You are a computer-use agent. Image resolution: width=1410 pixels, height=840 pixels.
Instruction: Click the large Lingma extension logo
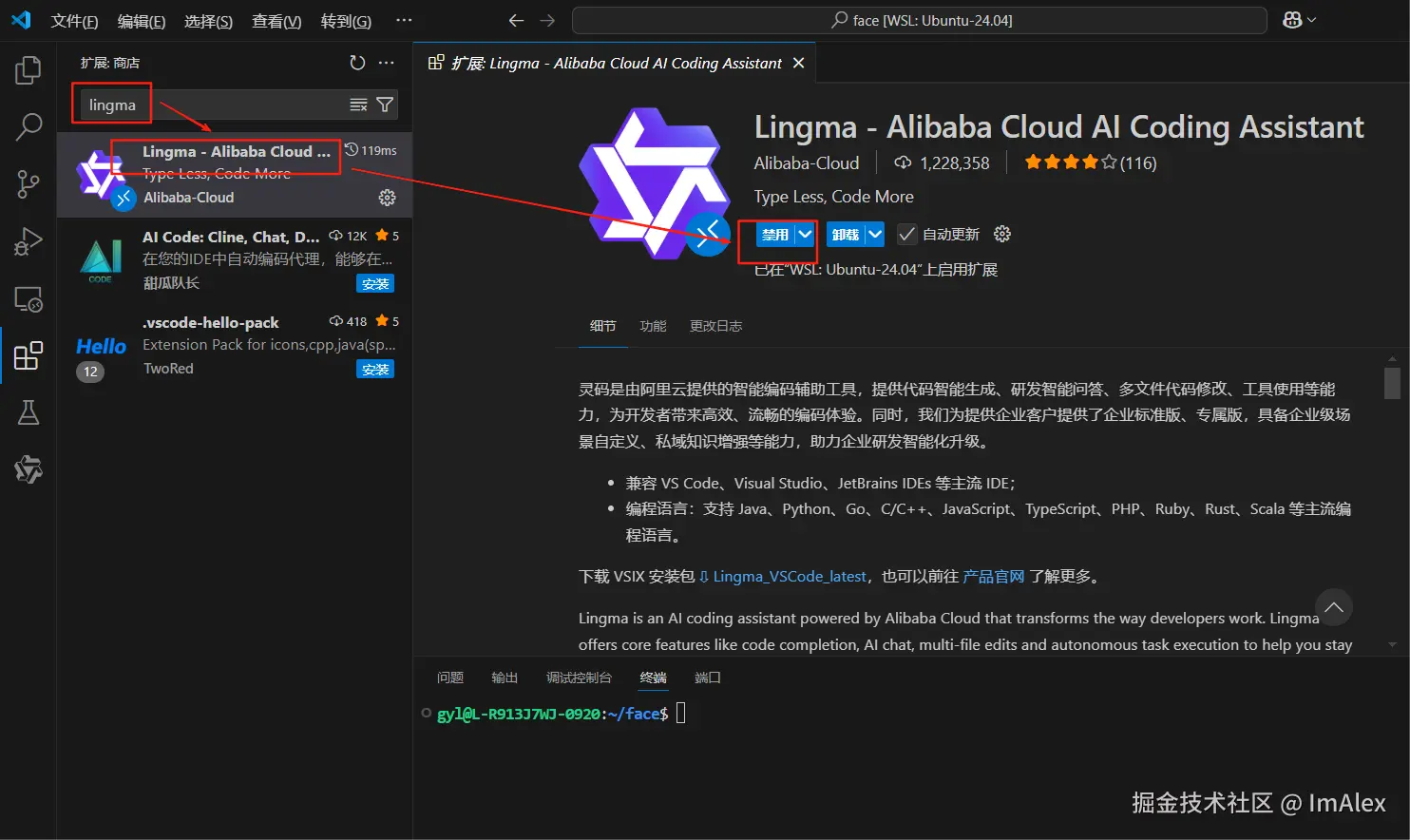655,183
